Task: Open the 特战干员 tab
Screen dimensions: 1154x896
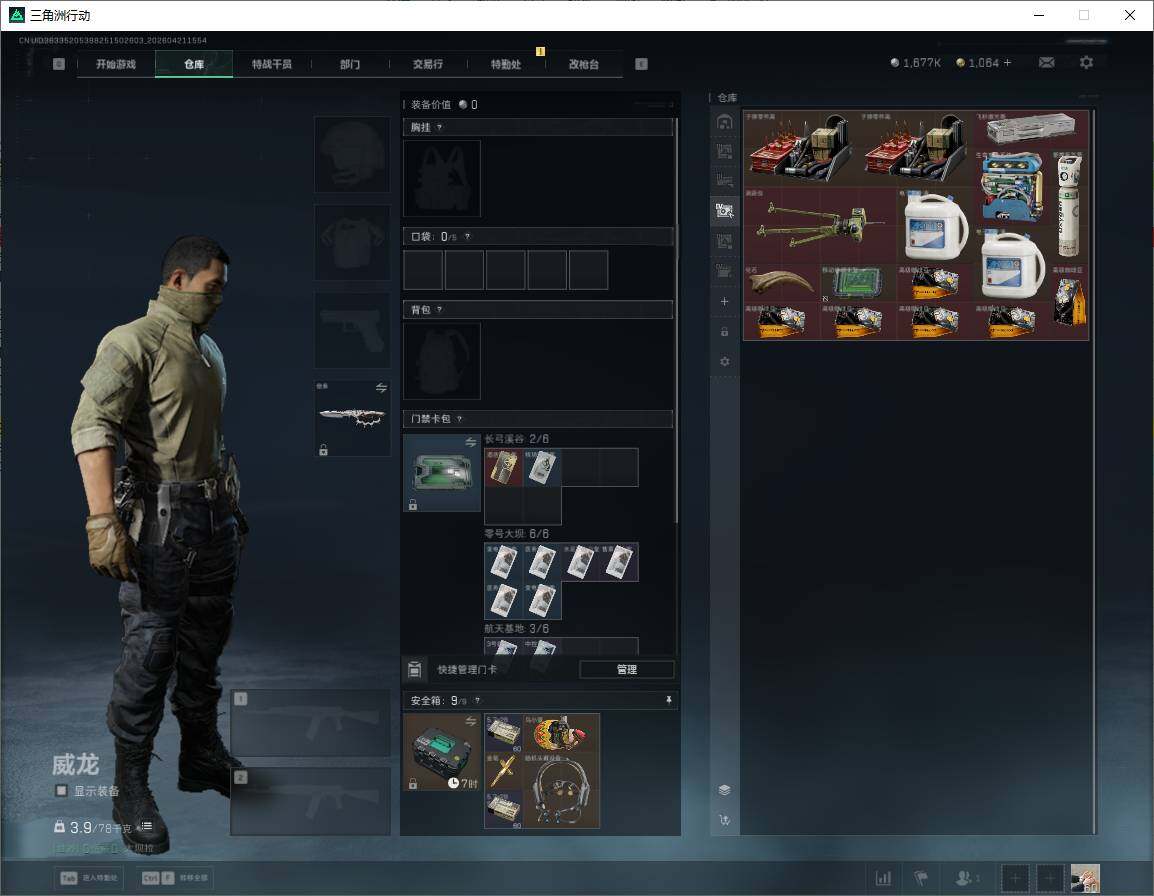Action: coord(272,64)
